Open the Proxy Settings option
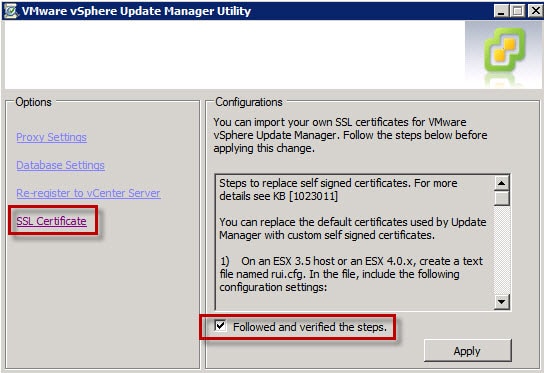 click(x=51, y=137)
